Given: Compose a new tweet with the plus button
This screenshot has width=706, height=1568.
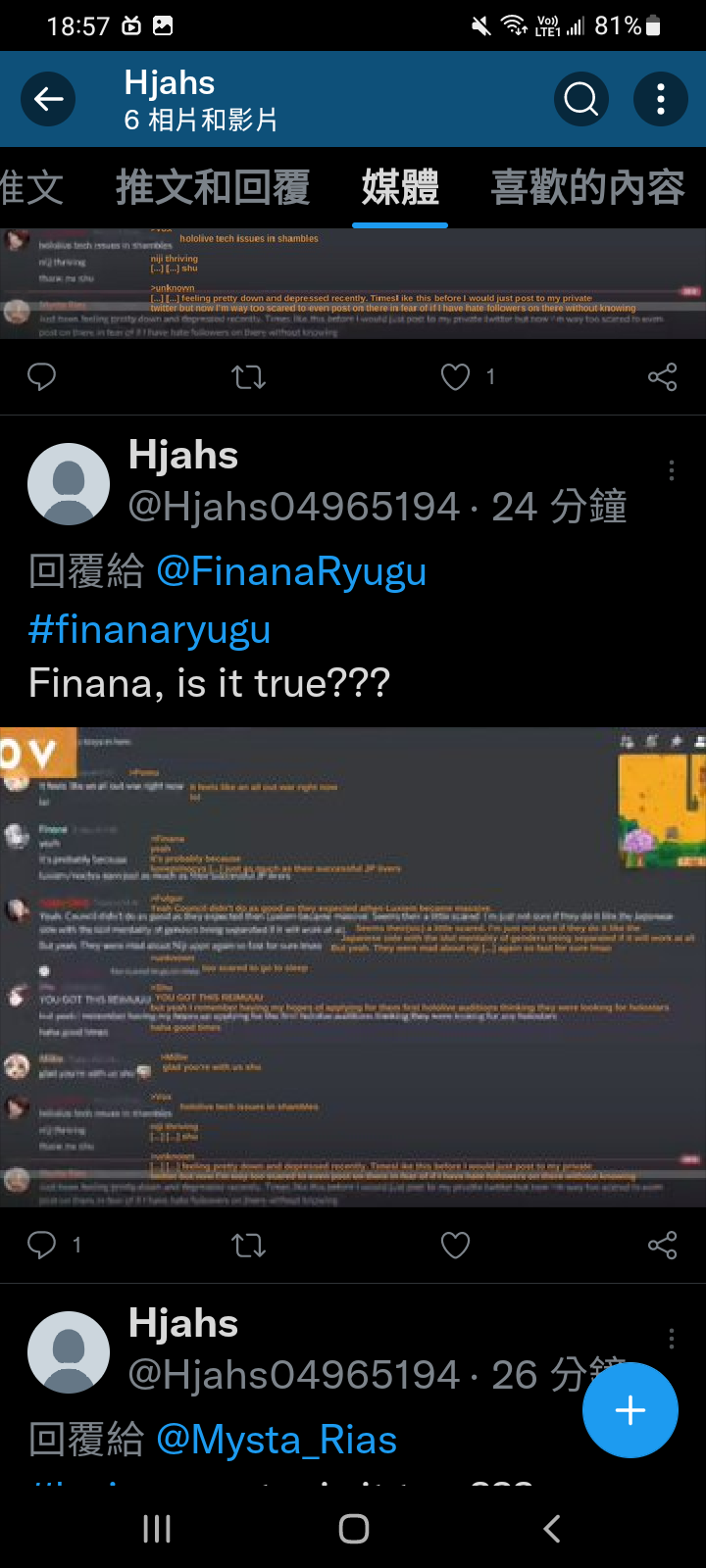Looking at the screenshot, I should coord(630,1410).
